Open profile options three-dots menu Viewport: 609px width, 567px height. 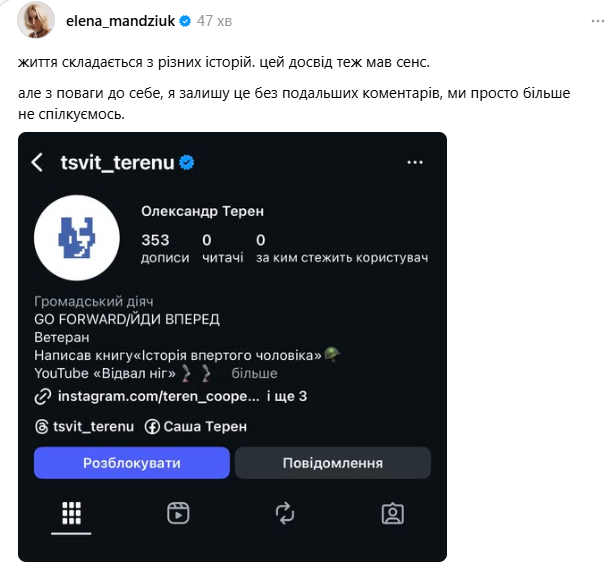point(415,162)
